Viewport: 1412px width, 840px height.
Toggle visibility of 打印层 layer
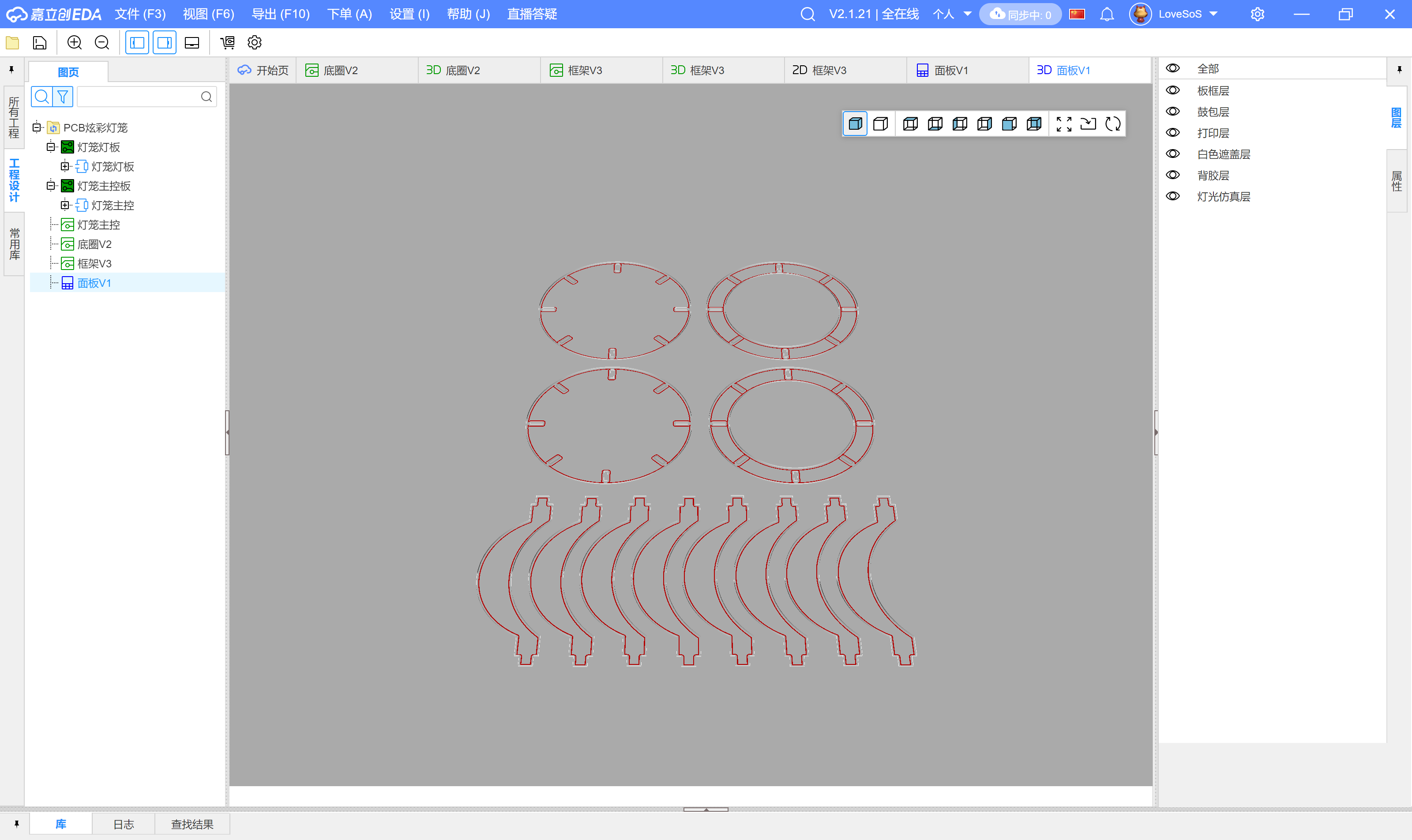pyautogui.click(x=1173, y=133)
